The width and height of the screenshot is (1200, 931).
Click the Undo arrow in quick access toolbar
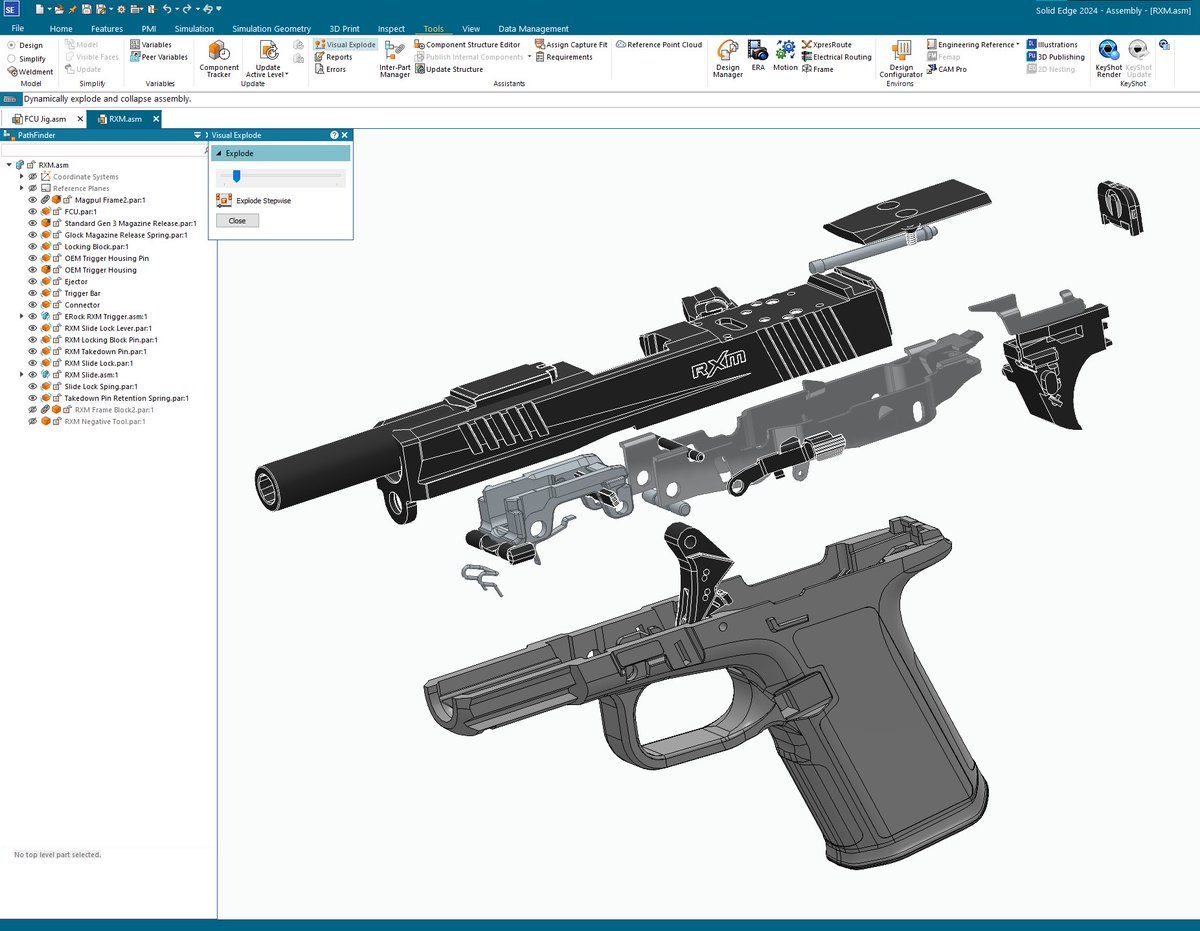coord(167,8)
